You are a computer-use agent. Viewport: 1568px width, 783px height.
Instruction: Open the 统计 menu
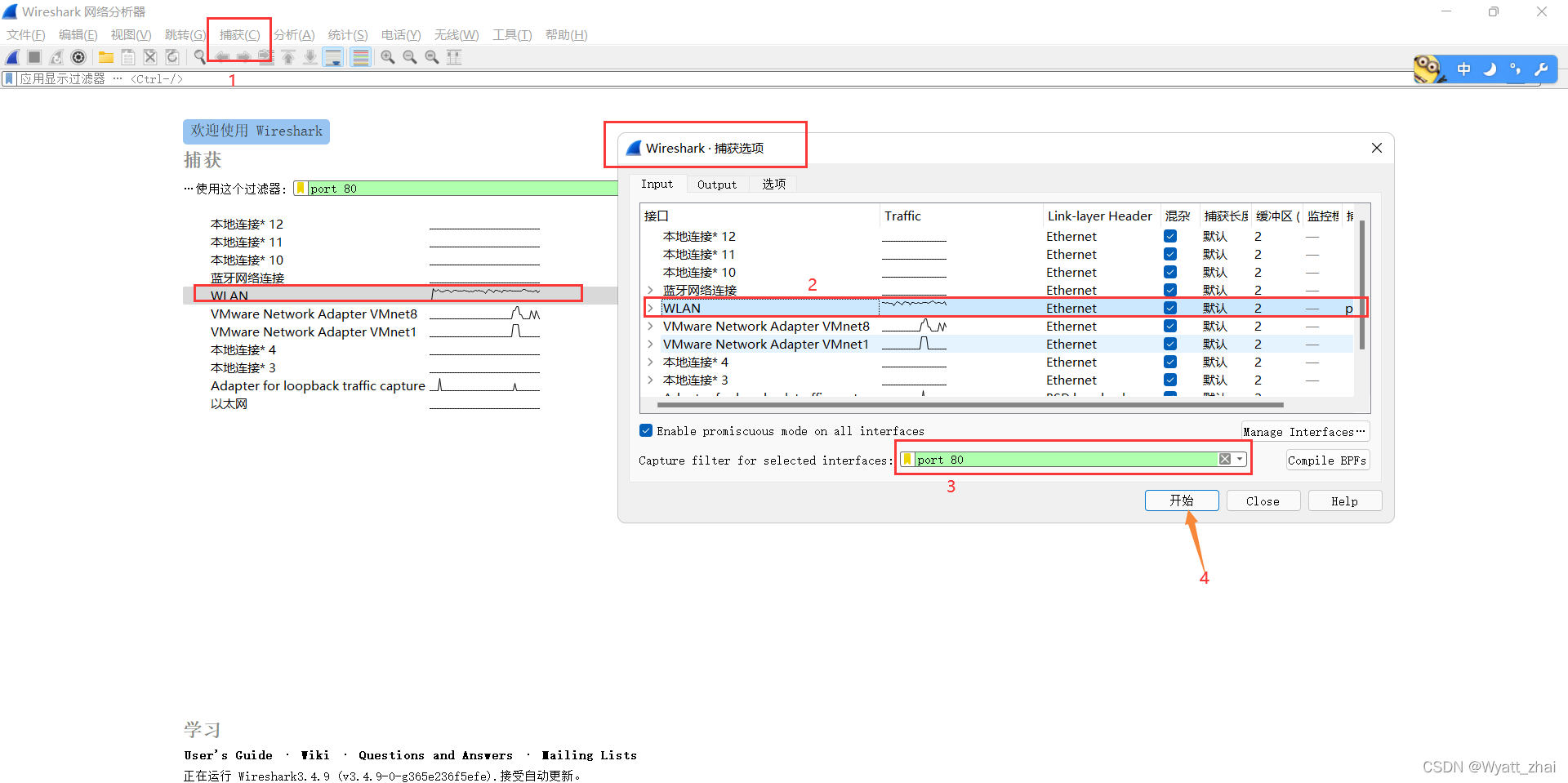pyautogui.click(x=348, y=35)
